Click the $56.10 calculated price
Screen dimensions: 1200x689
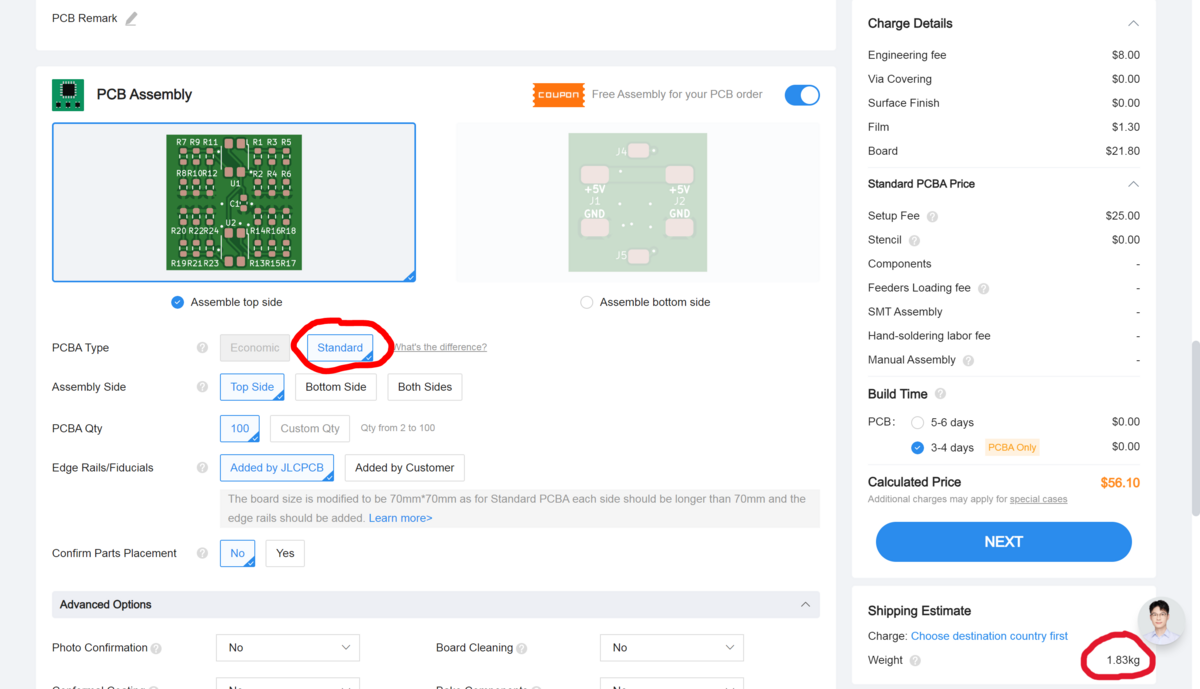(x=1120, y=482)
